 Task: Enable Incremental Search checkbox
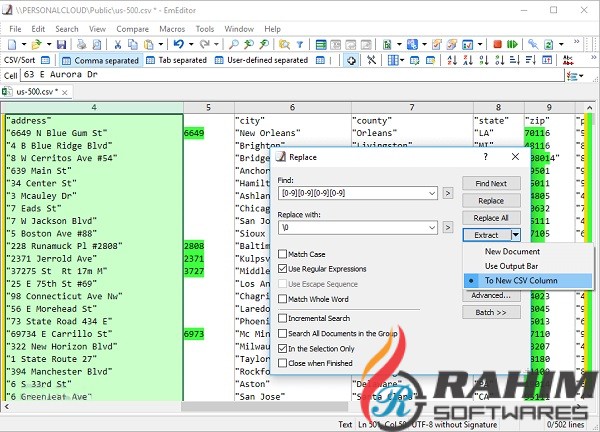[x=282, y=318]
